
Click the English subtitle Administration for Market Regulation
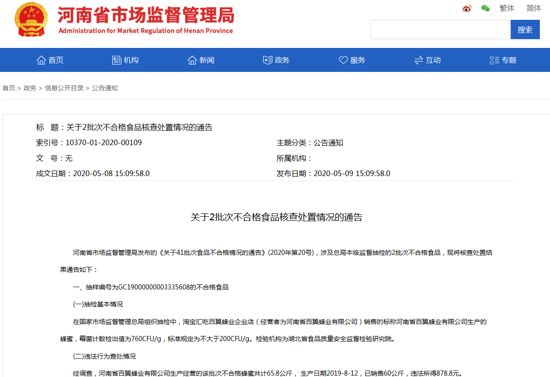pos(146,31)
